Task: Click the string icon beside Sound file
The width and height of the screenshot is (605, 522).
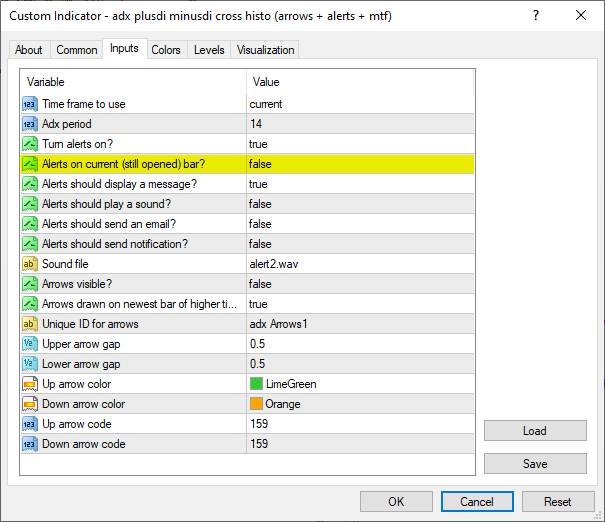Action: (30, 264)
